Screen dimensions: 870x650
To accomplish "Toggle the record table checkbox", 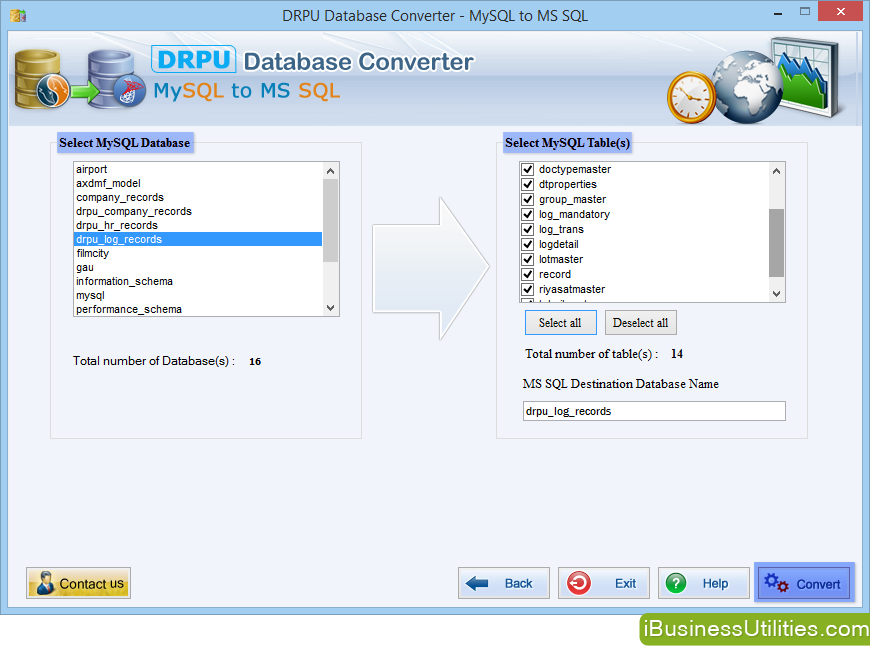I will [528, 274].
